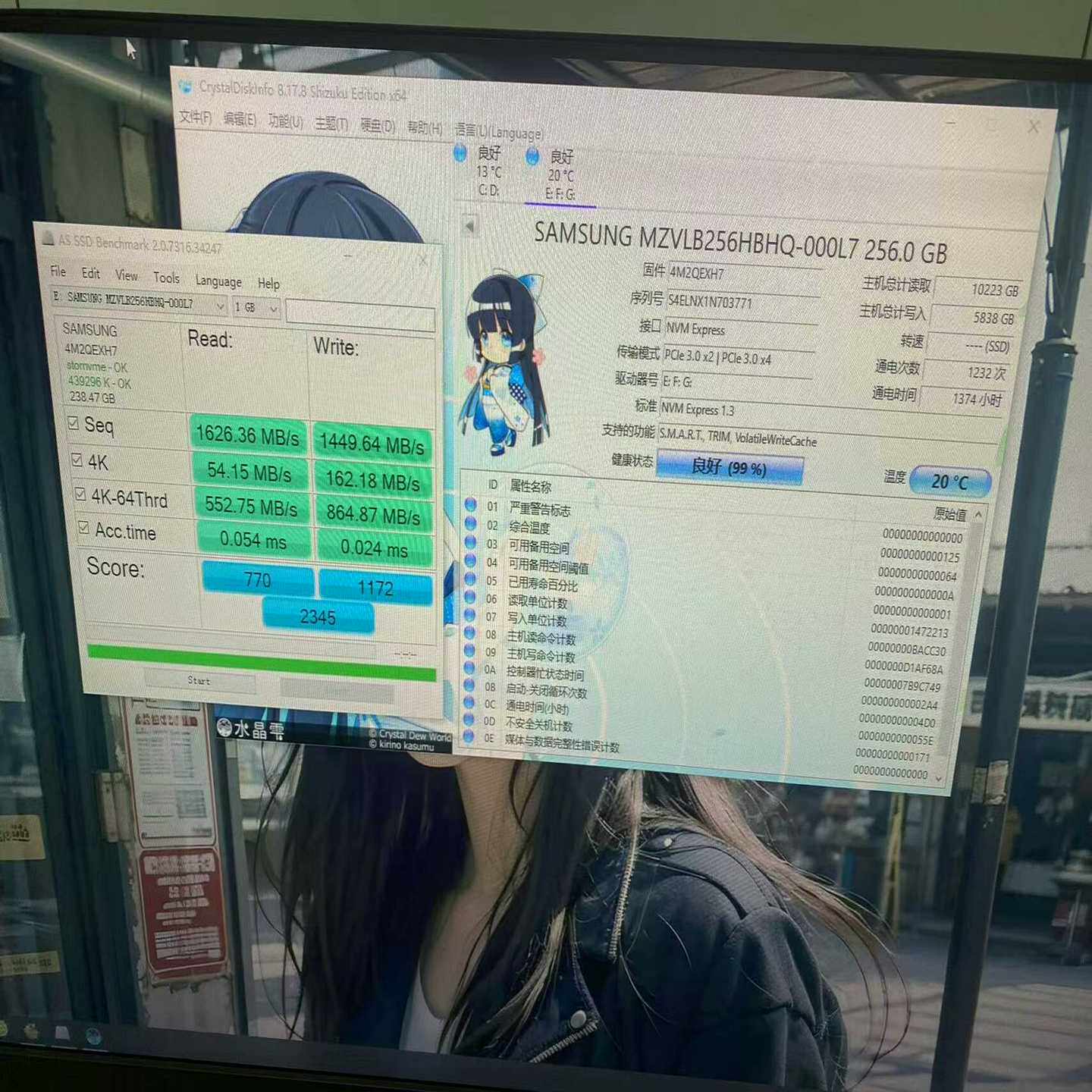
Task: Click the status circle for attribute 08 主机读命令计数
Action: pos(470,633)
